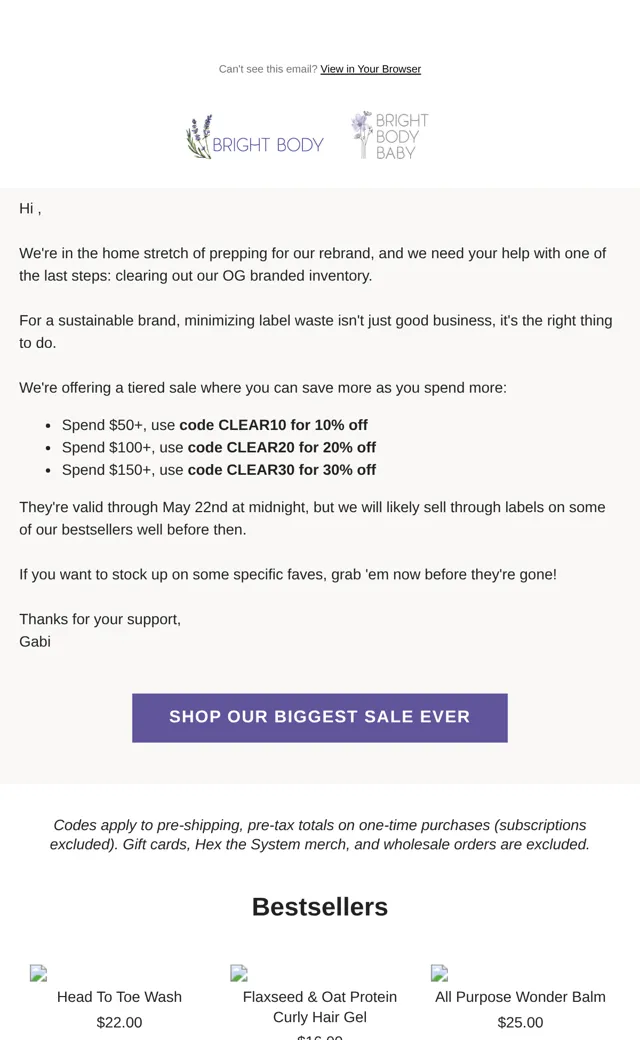Click the broken image icon above All Purpose Wonder Balm
The height and width of the screenshot is (1040, 640).
[x=439, y=973]
